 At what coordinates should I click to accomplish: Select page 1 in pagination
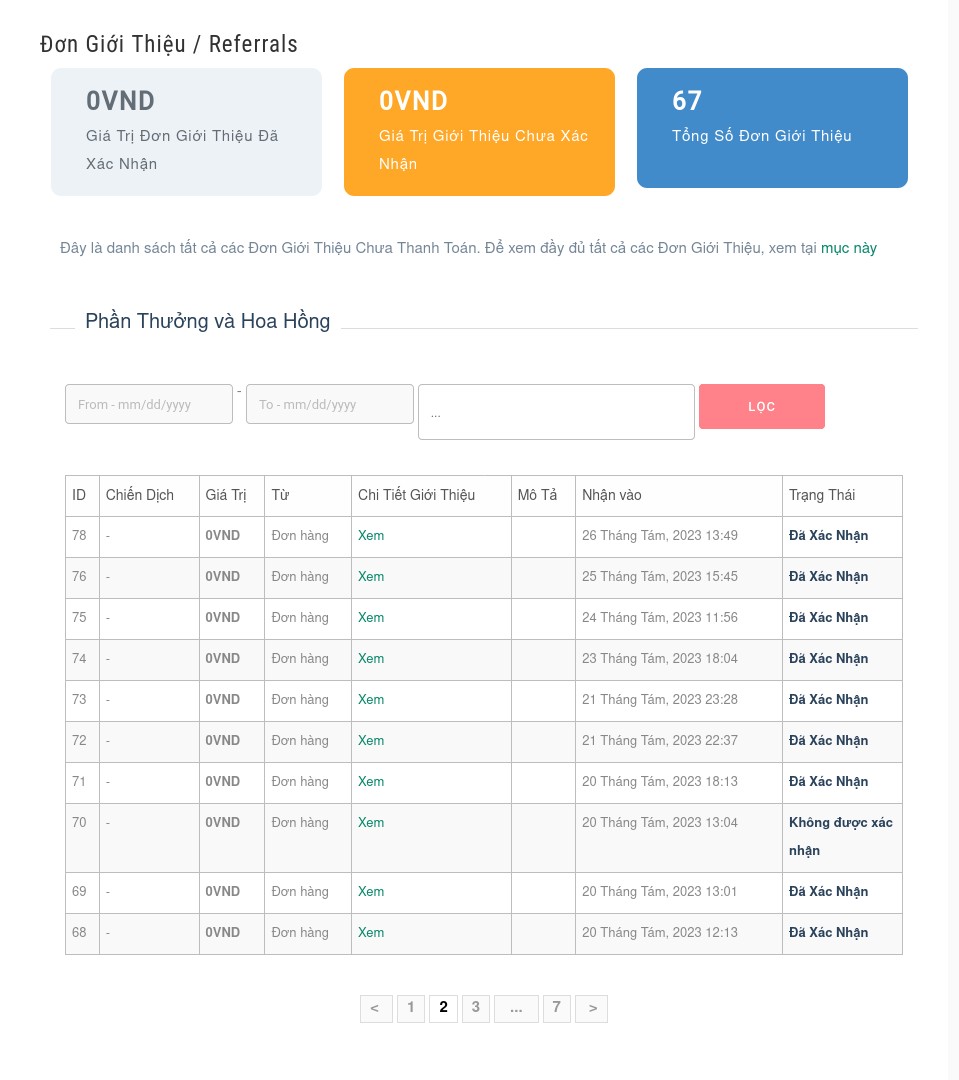click(x=410, y=1008)
